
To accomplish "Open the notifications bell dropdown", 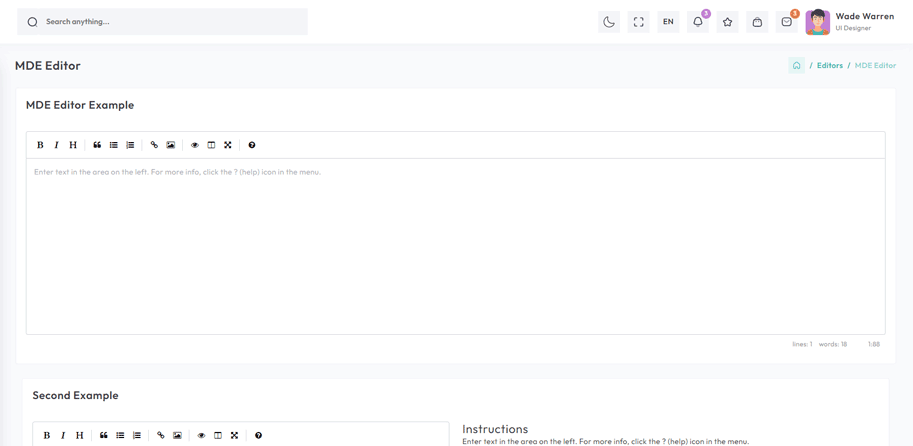I will point(698,22).
